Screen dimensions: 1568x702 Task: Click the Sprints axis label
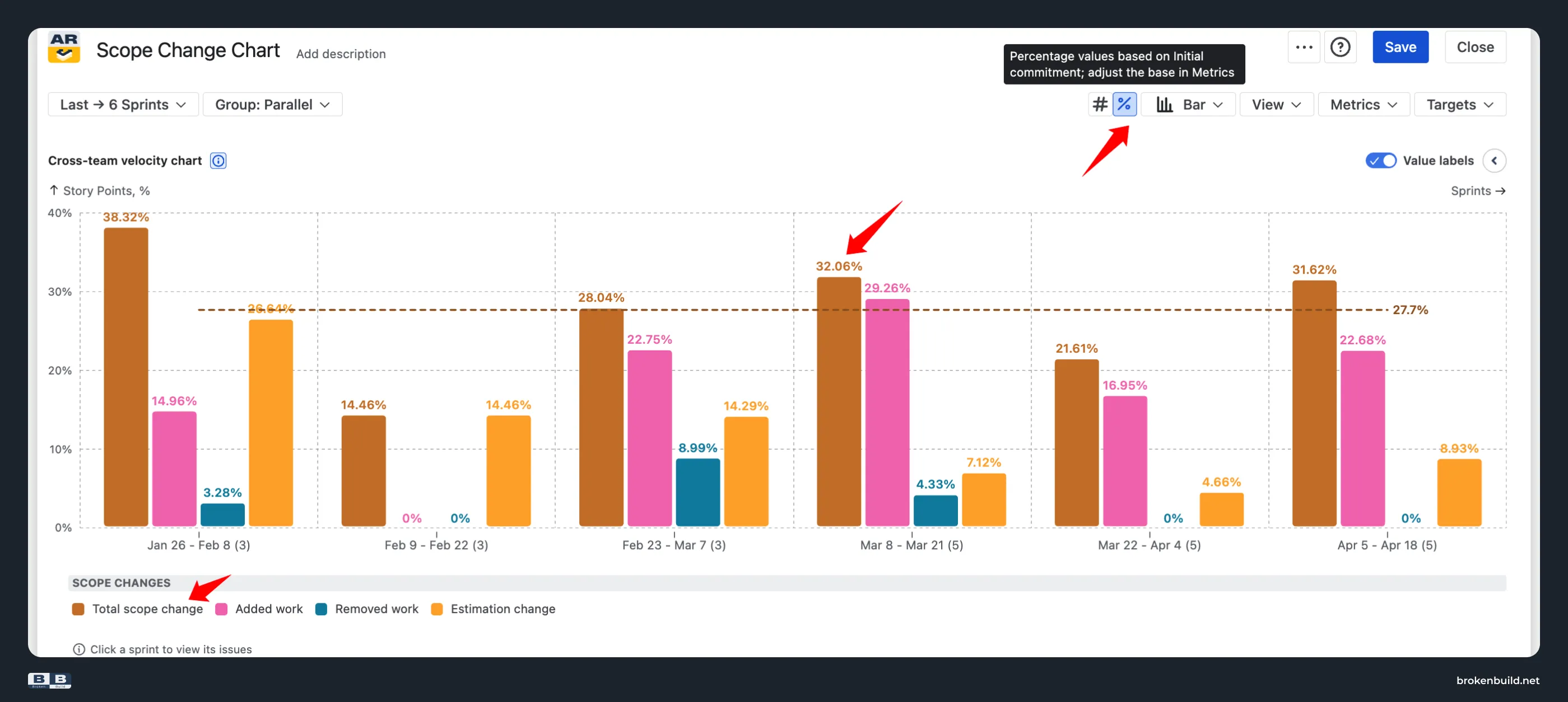pos(1478,191)
